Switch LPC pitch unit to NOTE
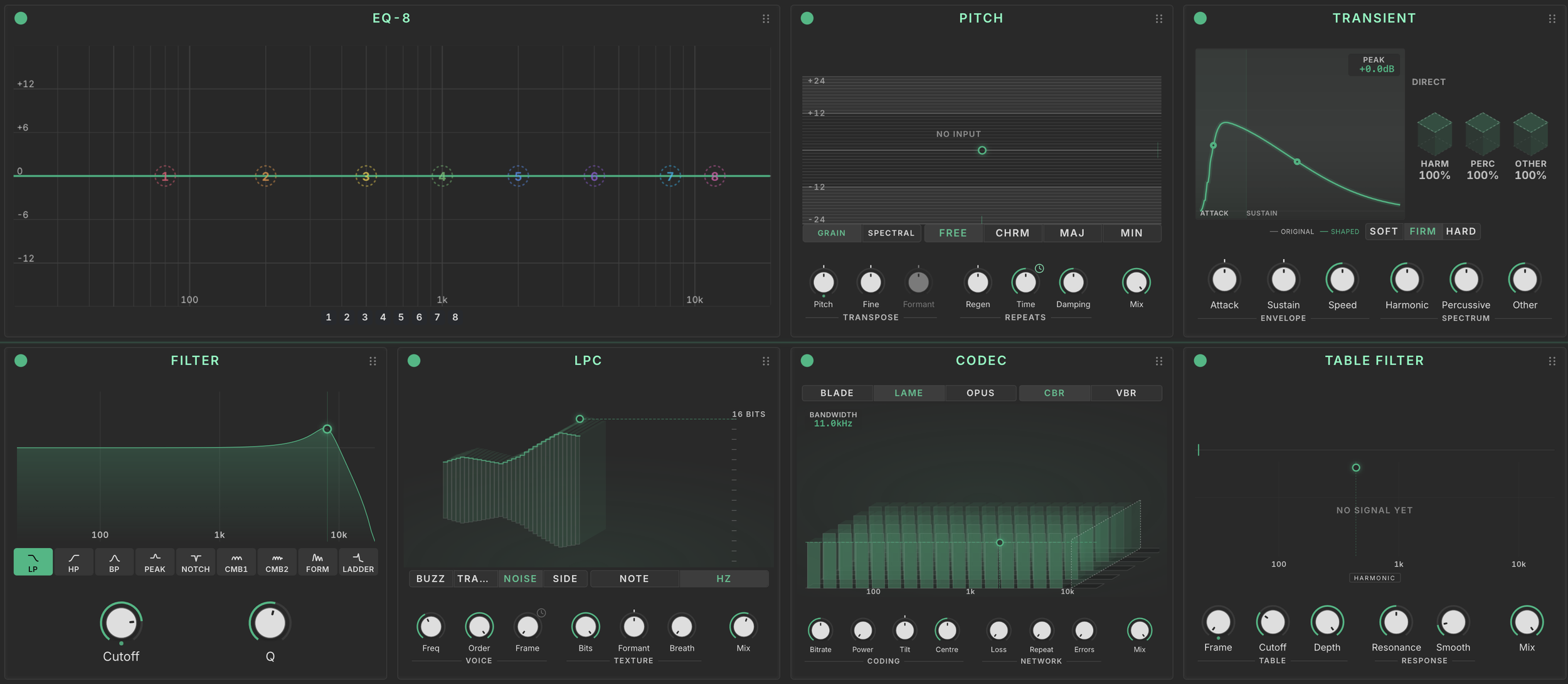The width and height of the screenshot is (1568, 684). point(634,579)
